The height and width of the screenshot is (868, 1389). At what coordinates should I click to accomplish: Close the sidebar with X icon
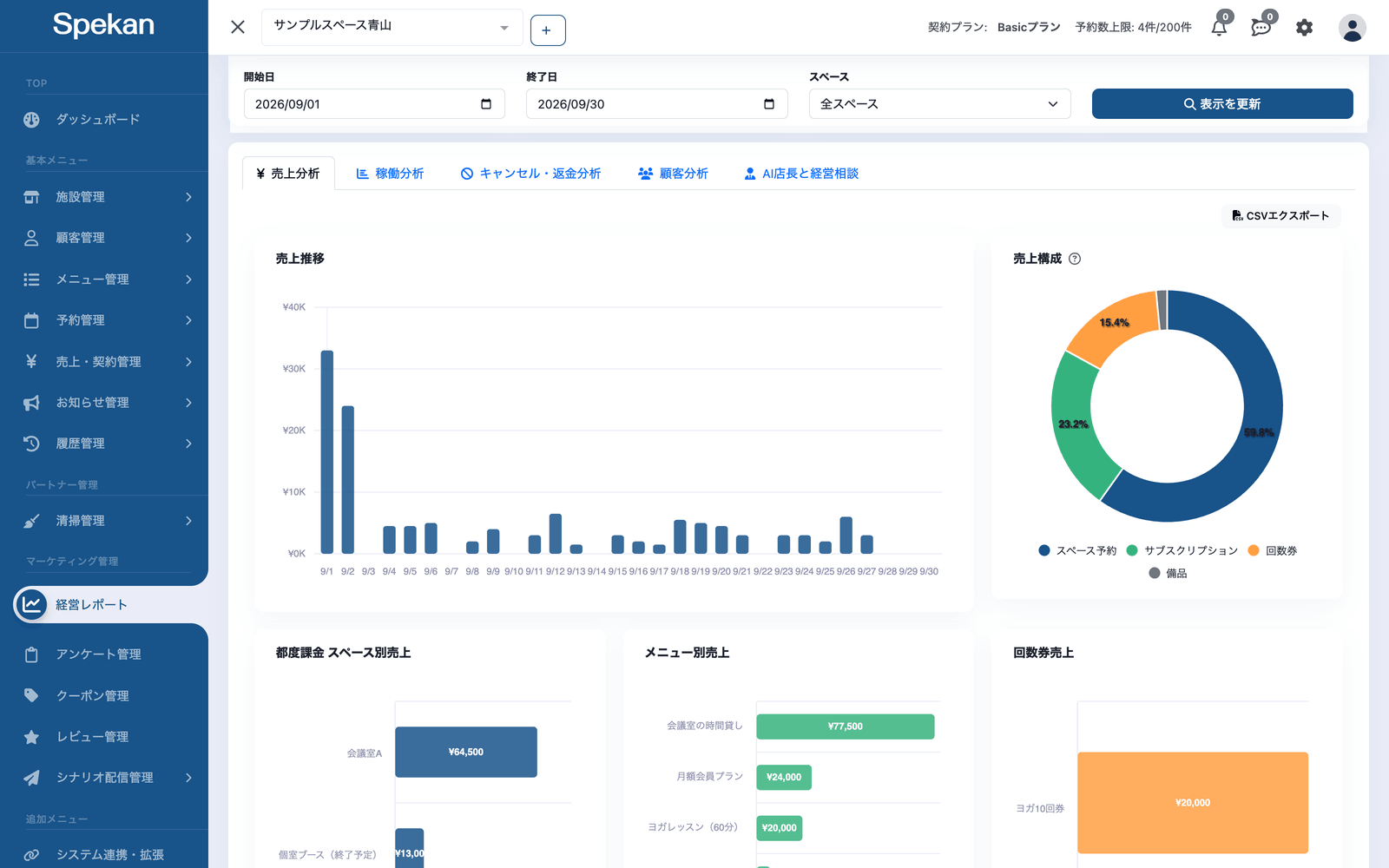tap(238, 27)
